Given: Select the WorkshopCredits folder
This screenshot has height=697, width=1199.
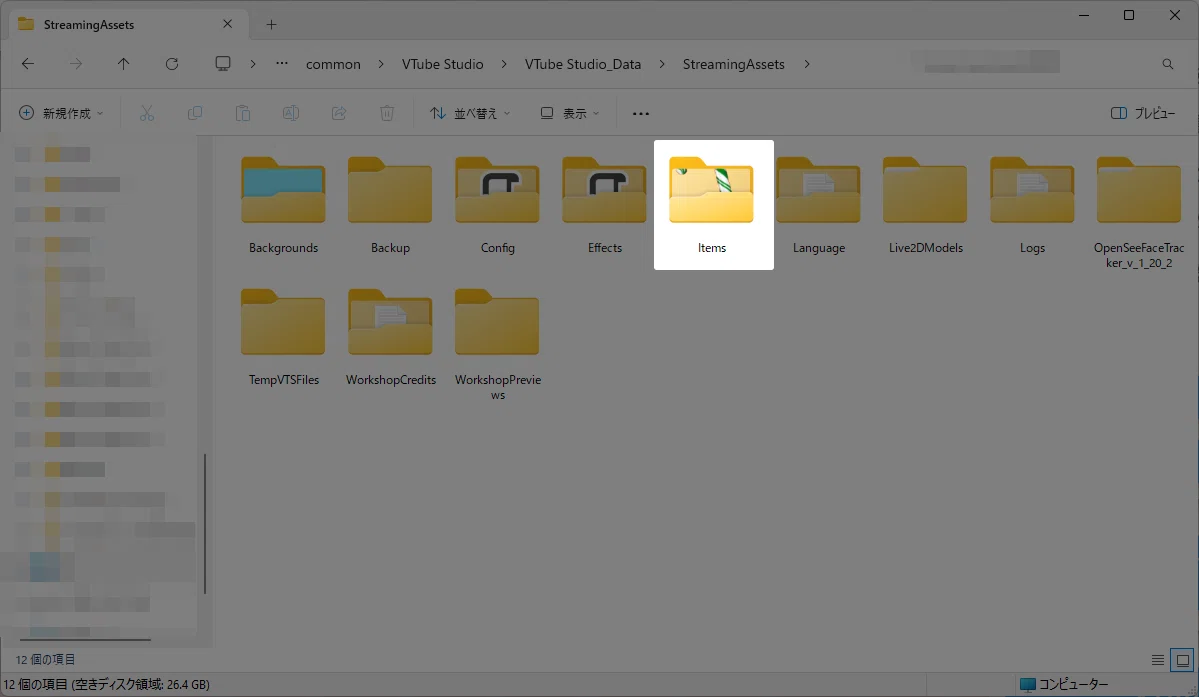Looking at the screenshot, I should [x=390, y=337].
